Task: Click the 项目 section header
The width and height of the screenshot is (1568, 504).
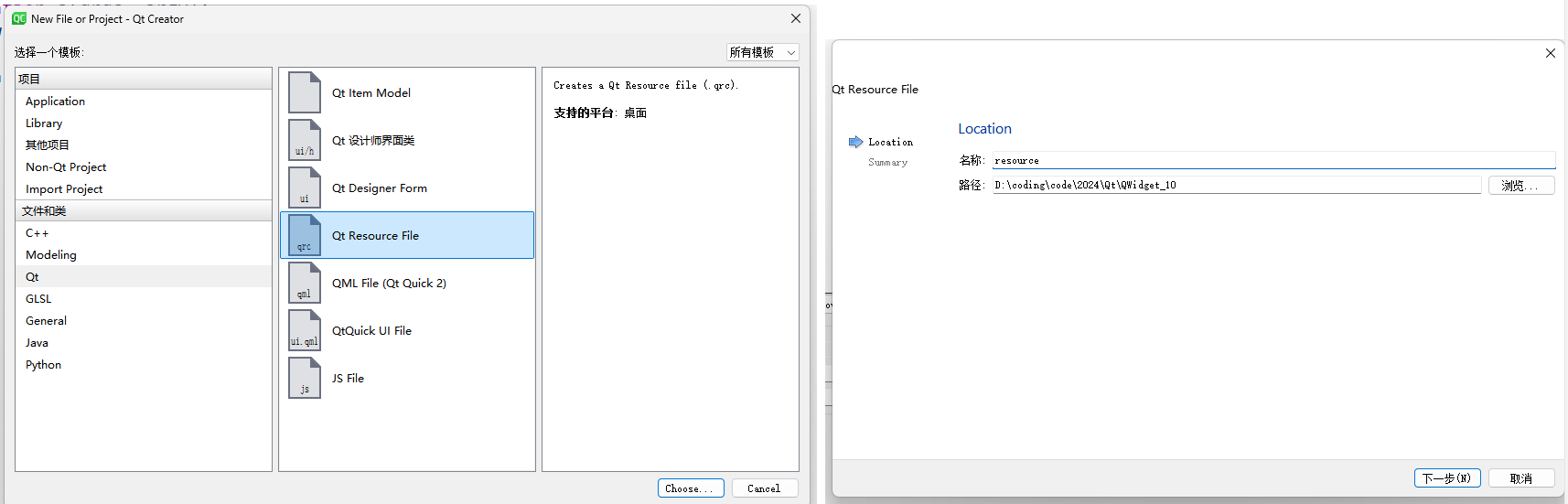Action: coord(144,79)
